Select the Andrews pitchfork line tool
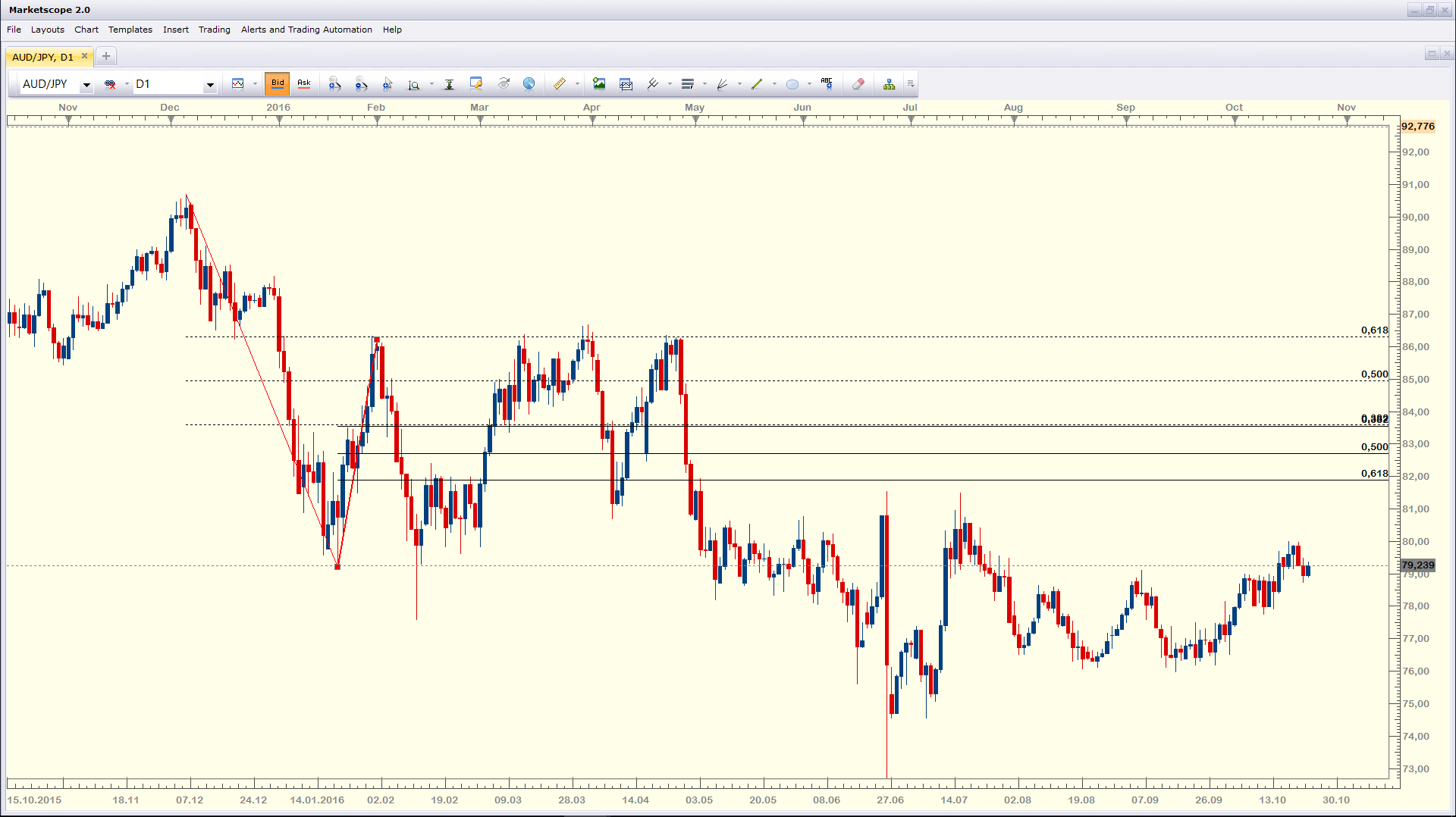 click(652, 84)
